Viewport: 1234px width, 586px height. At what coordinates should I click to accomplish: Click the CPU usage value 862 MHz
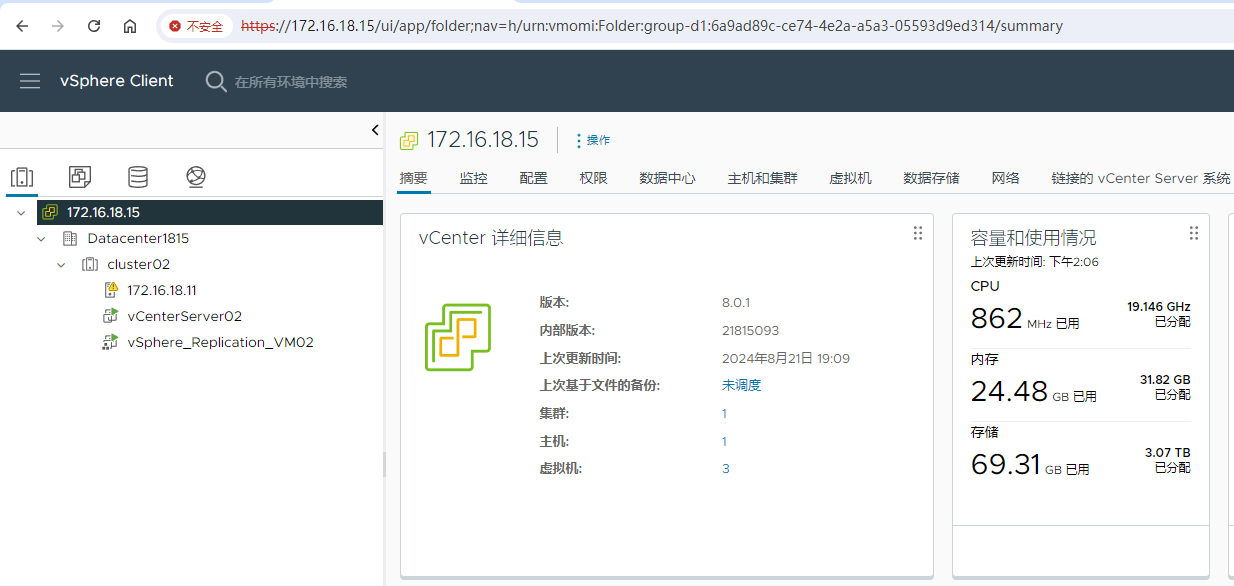tap(1025, 319)
